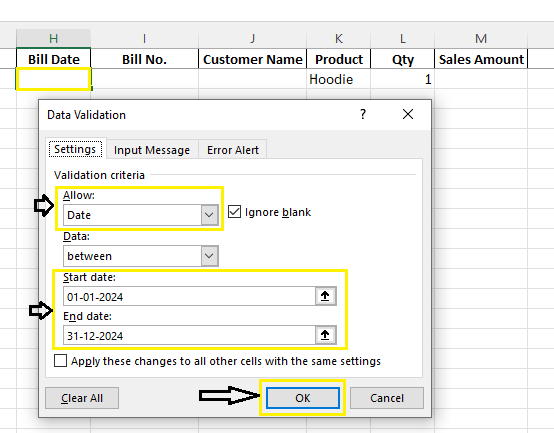
Task: Click the Start date range selector icon
Action: [325, 296]
